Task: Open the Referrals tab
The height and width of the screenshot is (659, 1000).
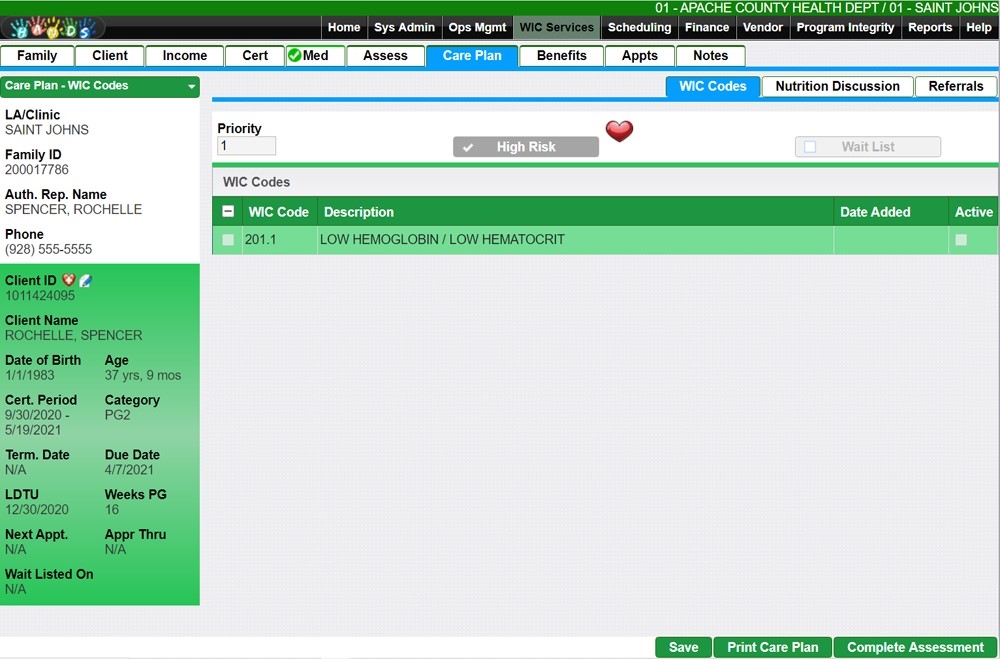Action: coord(955,87)
